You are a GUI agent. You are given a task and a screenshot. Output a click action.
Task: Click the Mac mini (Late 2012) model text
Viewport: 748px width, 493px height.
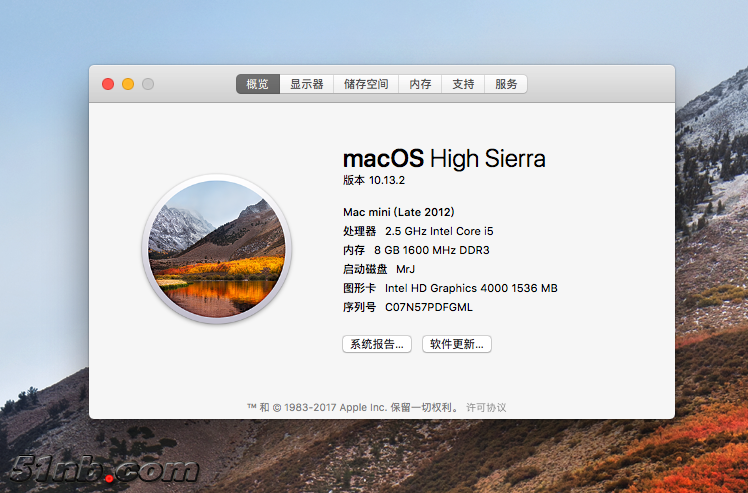(399, 212)
